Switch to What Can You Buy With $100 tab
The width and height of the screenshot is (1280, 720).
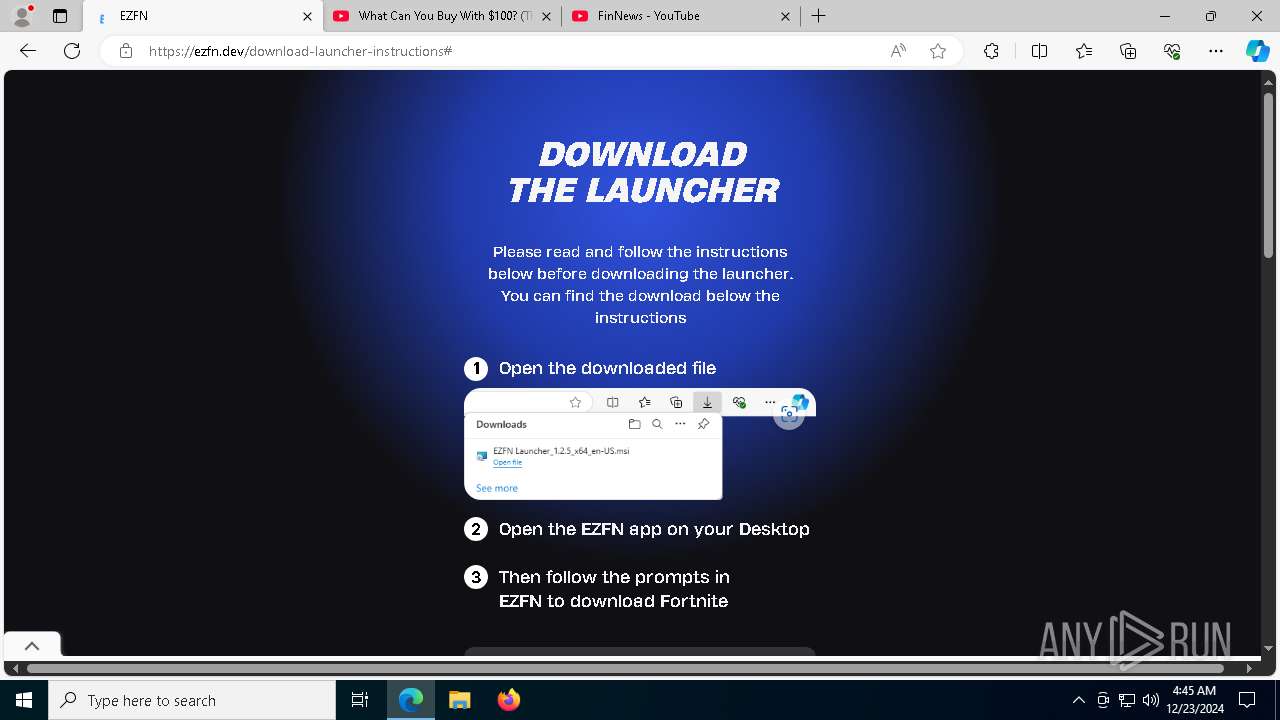[x=442, y=16]
